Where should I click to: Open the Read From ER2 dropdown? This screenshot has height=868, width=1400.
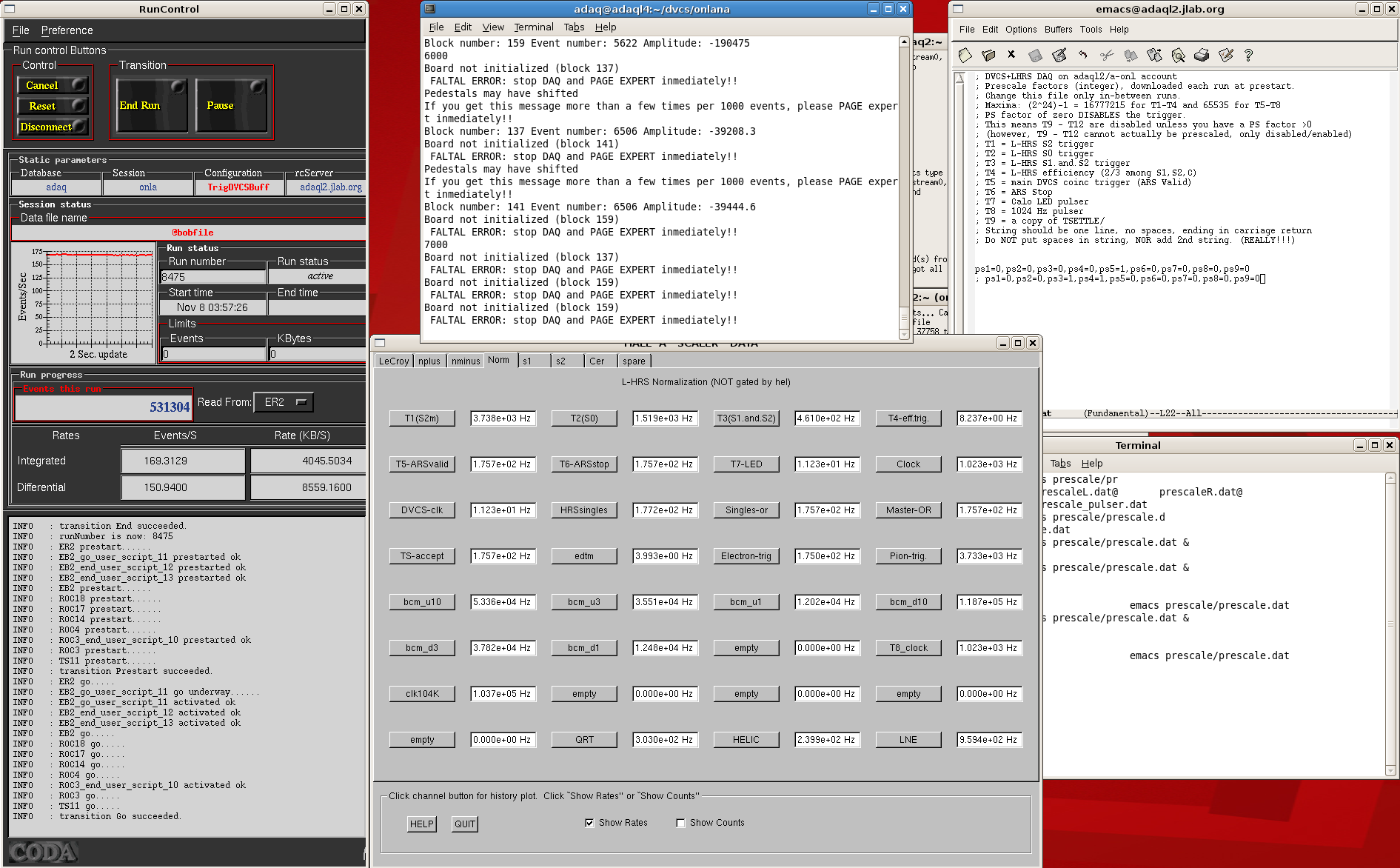[x=284, y=402]
